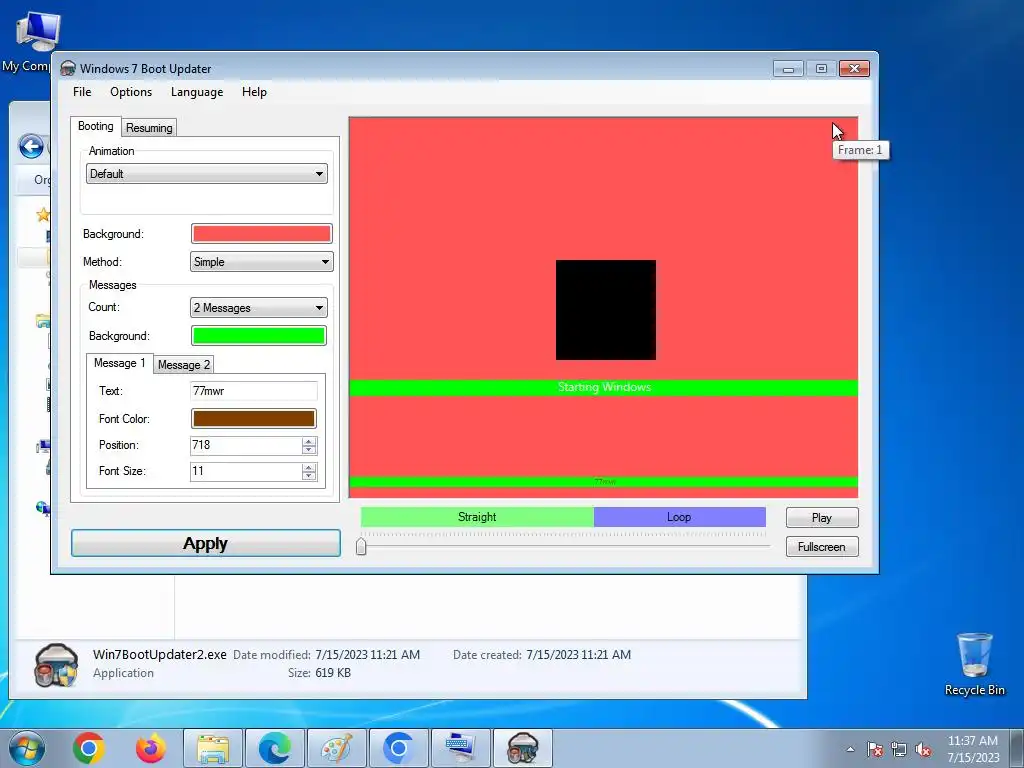Screen dimensions: 1024x768
Task: Select the Message 1 tab
Action: point(120,363)
